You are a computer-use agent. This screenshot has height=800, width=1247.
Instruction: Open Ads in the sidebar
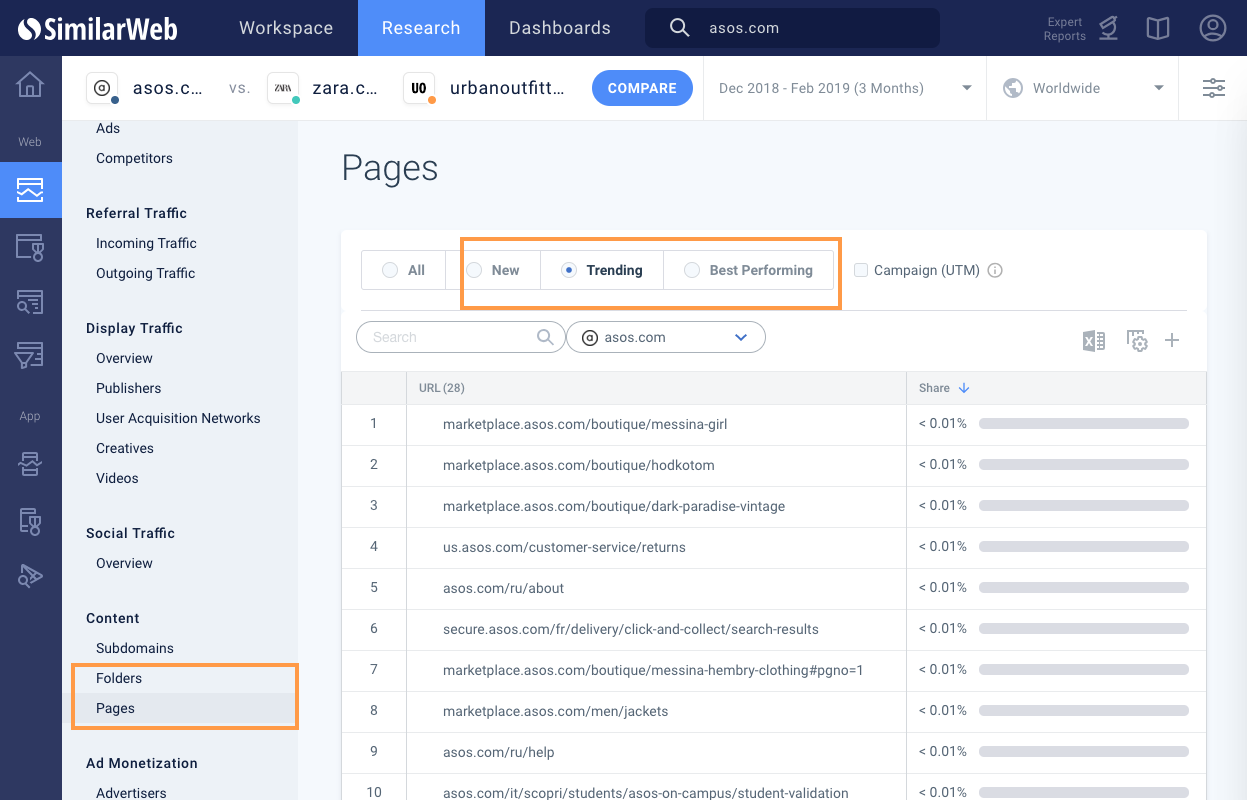[108, 128]
